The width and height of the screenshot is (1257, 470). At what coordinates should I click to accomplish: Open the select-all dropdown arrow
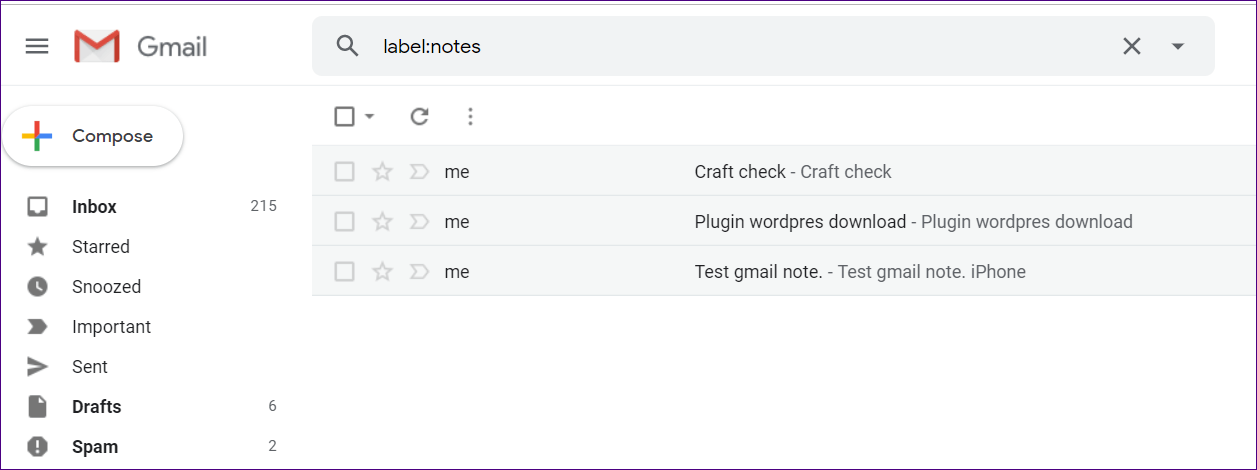[370, 117]
